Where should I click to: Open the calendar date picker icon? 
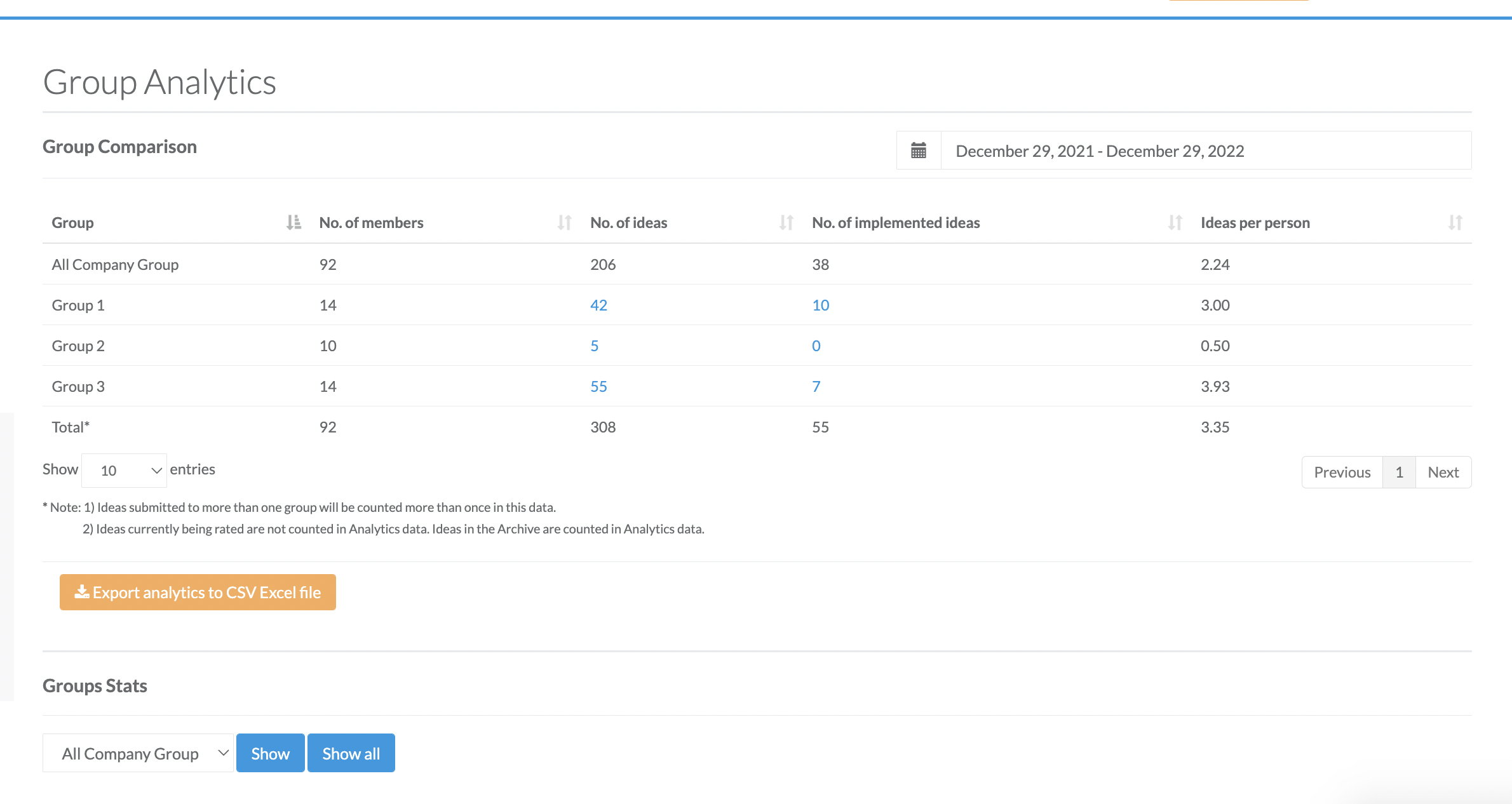pyautogui.click(x=919, y=151)
